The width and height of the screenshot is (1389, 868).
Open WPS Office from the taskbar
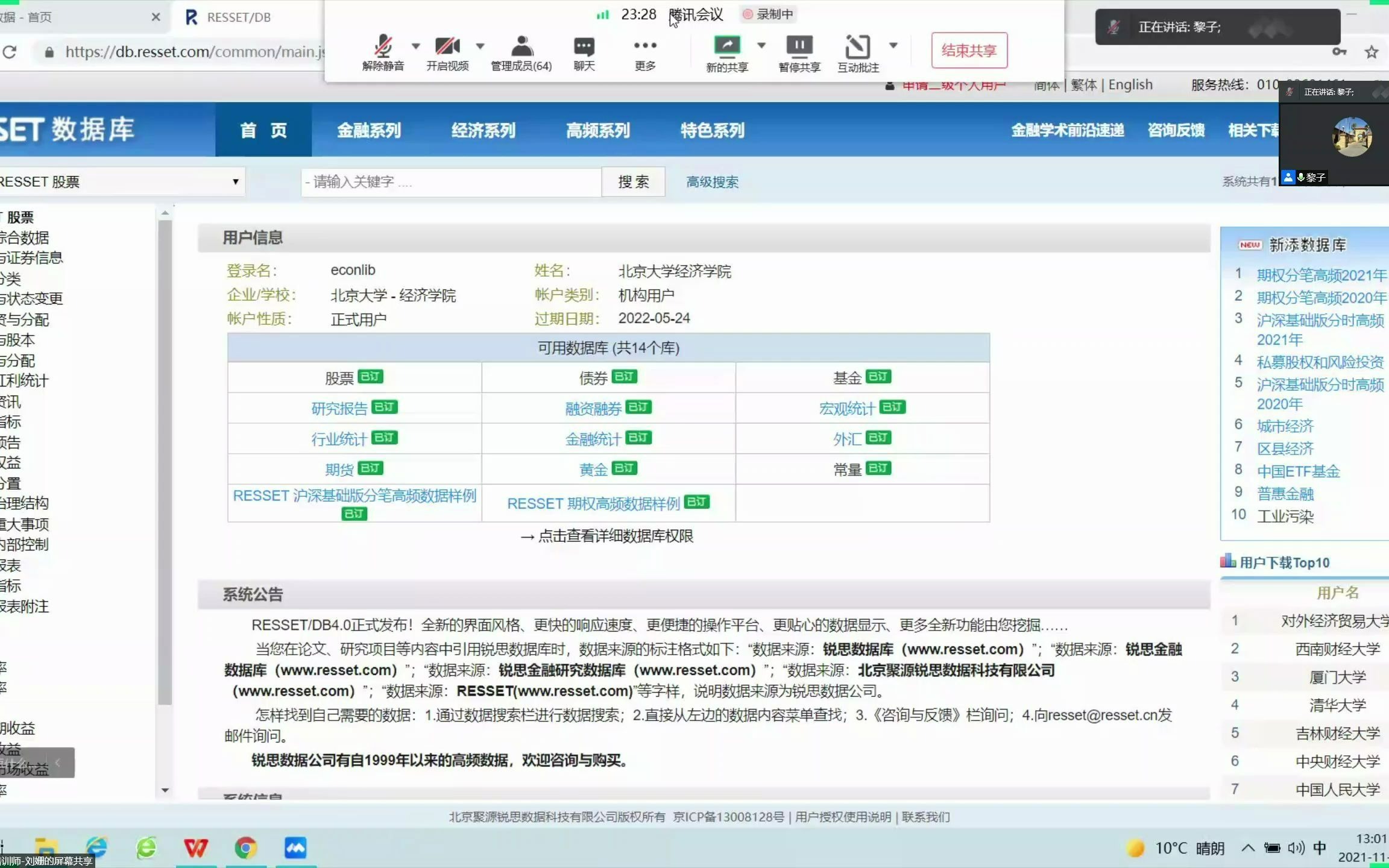(195, 848)
